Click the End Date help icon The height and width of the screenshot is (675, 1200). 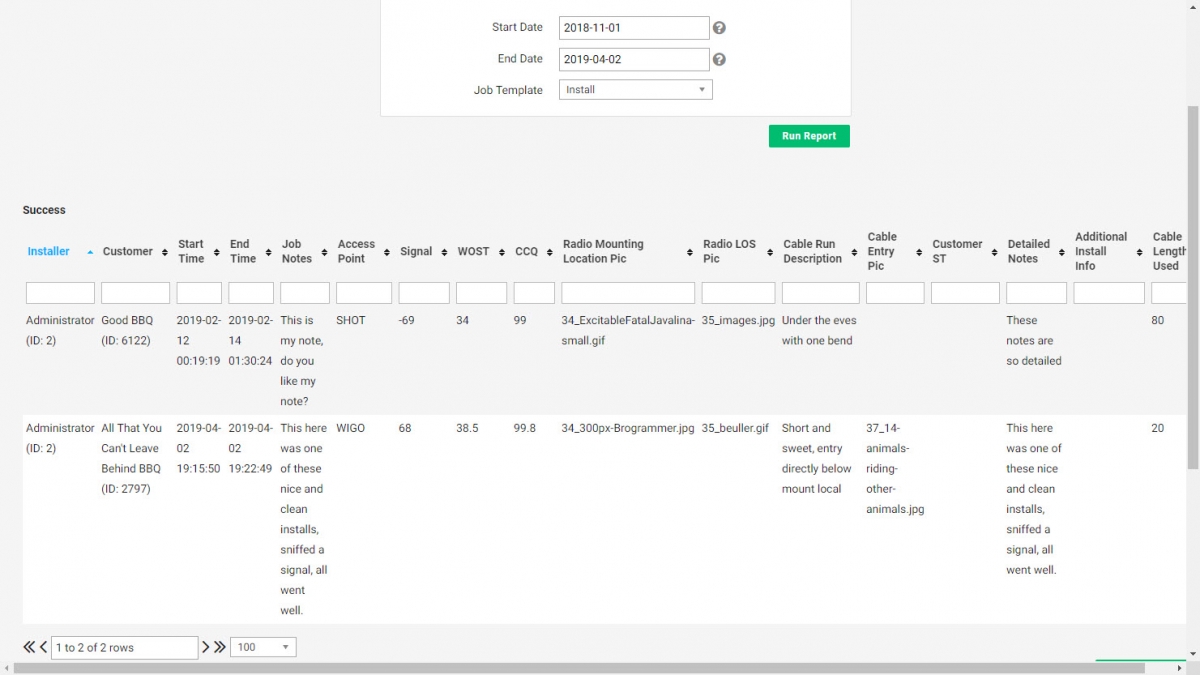click(x=719, y=59)
